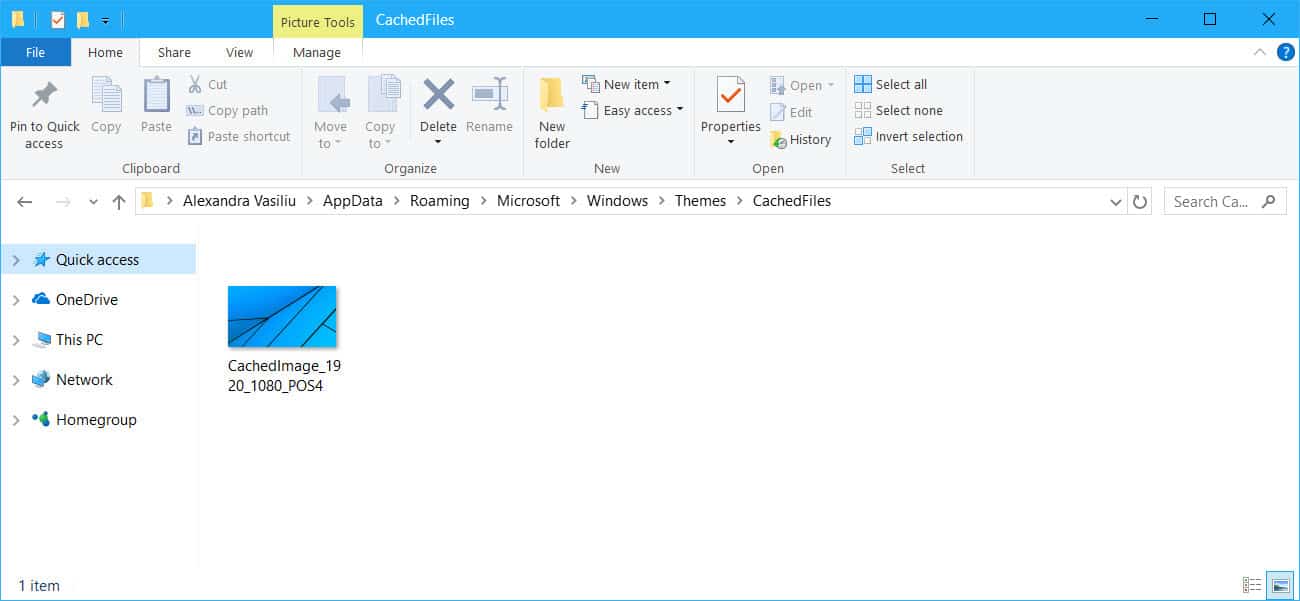Open the Manage Picture Tools tab

pos(317,52)
